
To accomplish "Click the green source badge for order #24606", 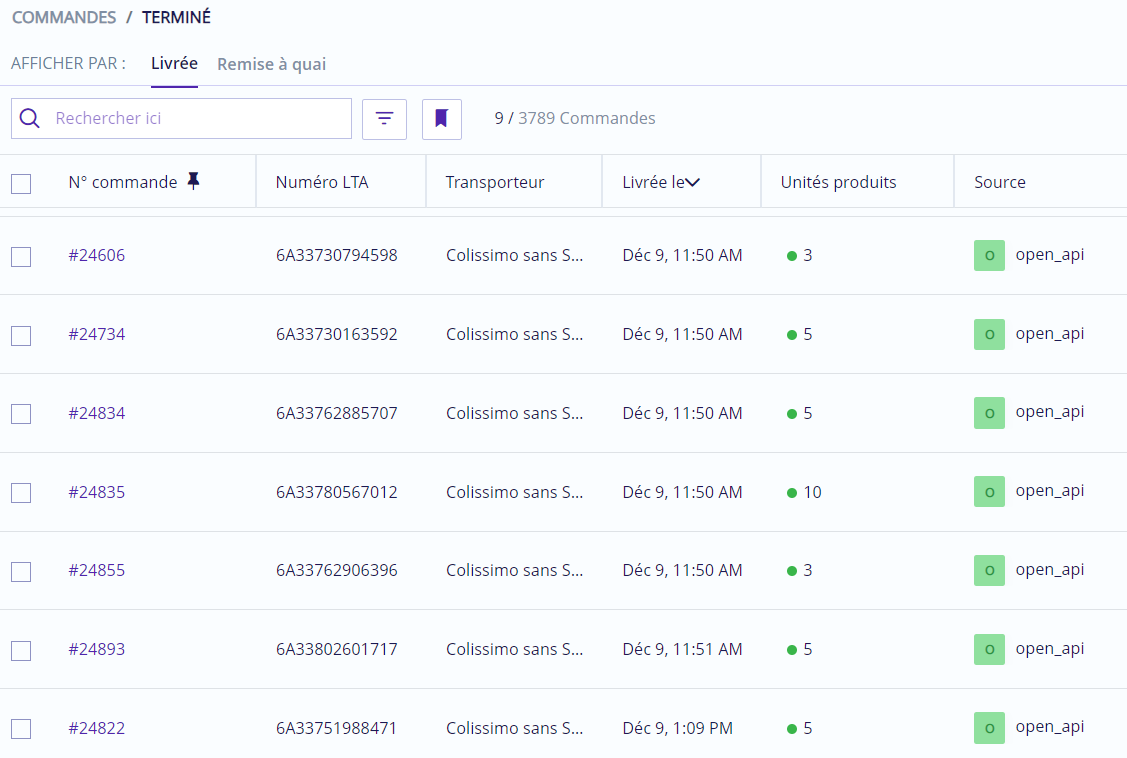I will point(989,255).
